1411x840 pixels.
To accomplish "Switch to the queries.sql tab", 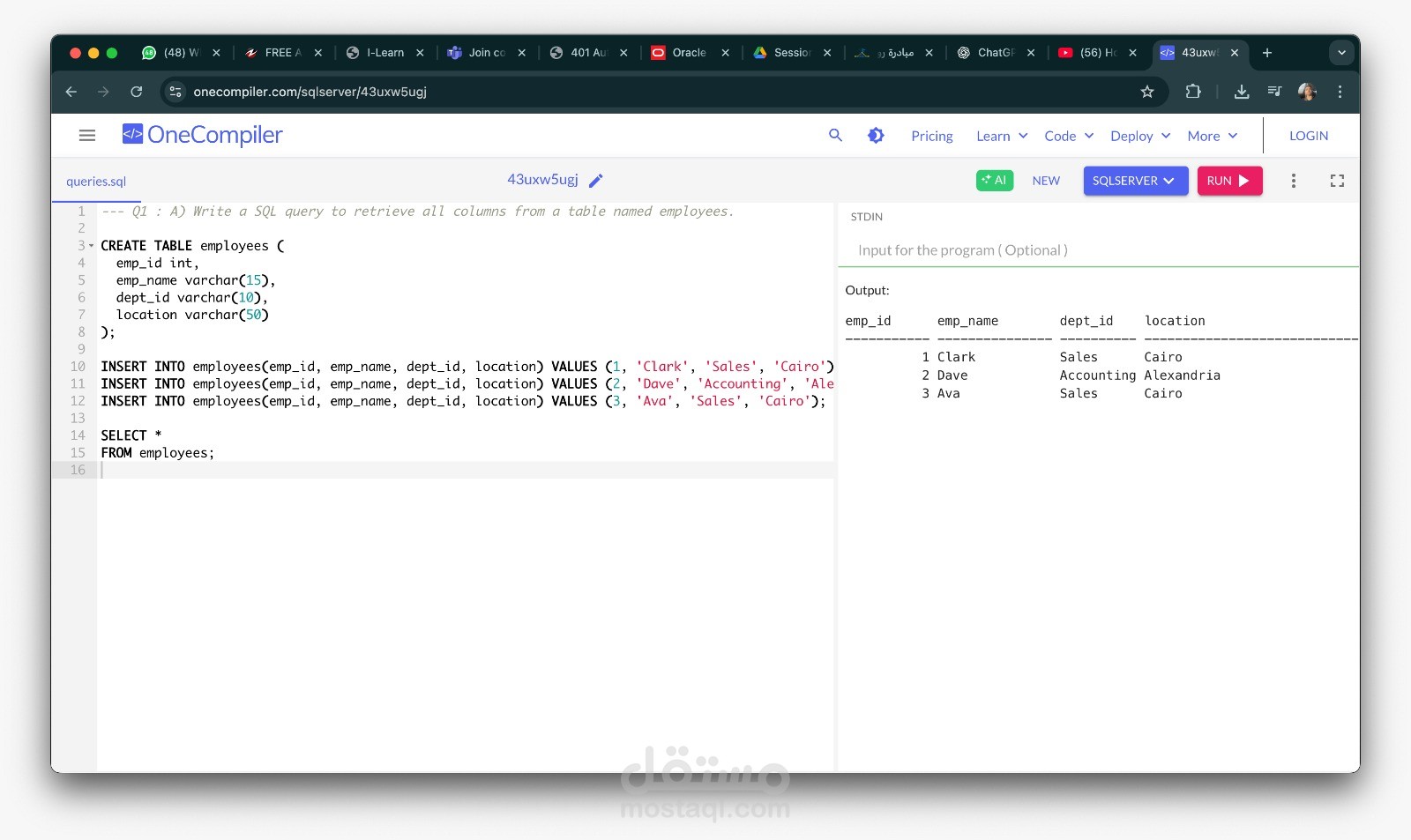I will point(95,181).
